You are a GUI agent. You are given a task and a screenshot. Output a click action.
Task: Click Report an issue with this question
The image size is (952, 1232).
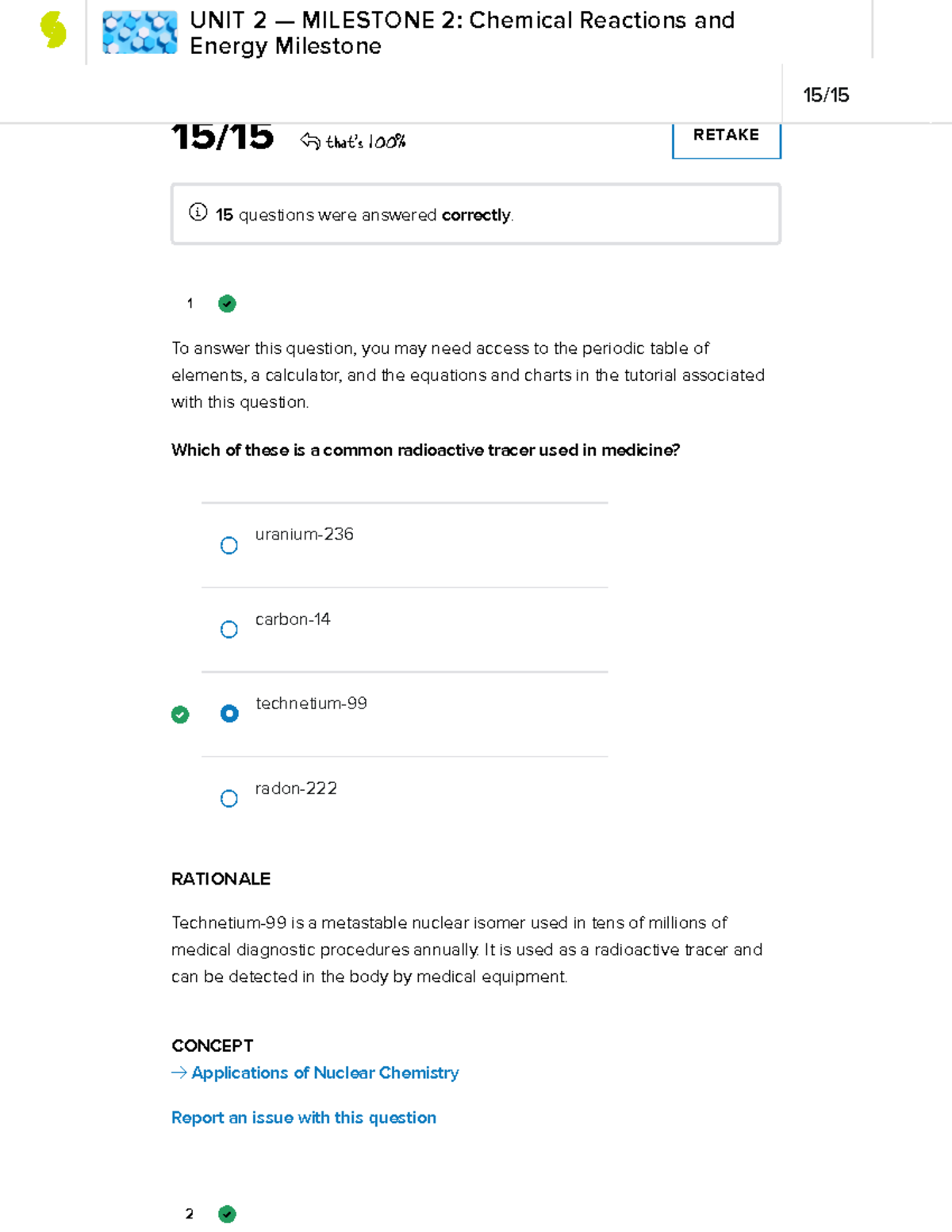coord(304,1118)
